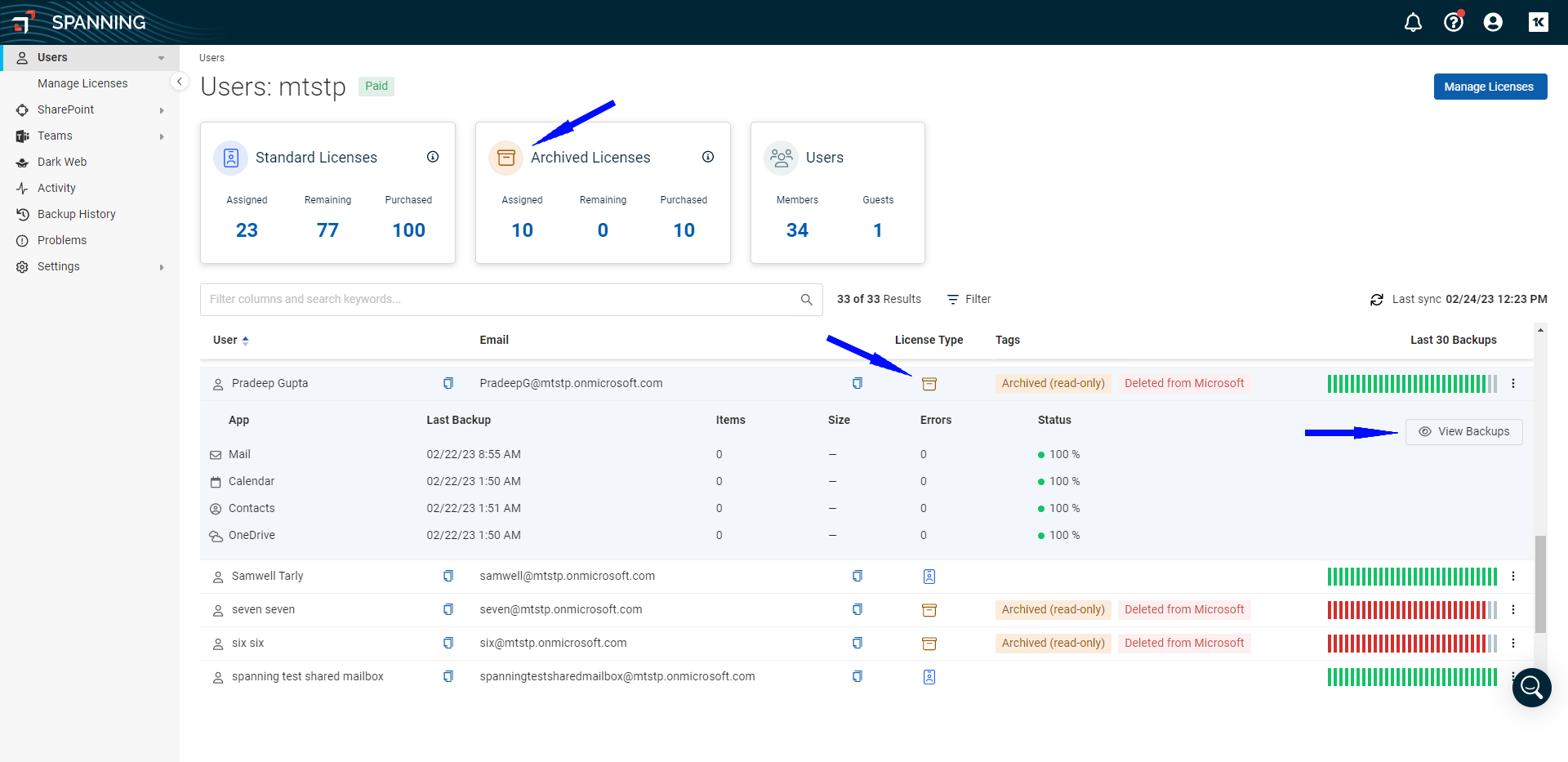Screen dimensions: 1568x762
Task: Click the Standard Licenses card icon
Action: [230, 158]
